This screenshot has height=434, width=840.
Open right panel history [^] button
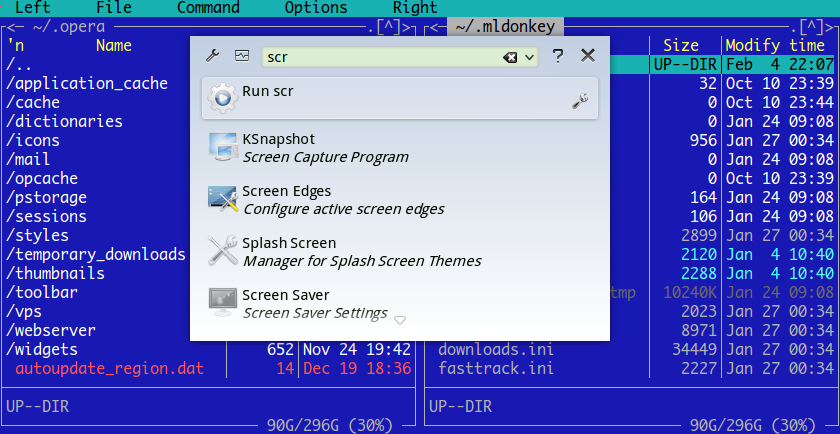[812, 27]
